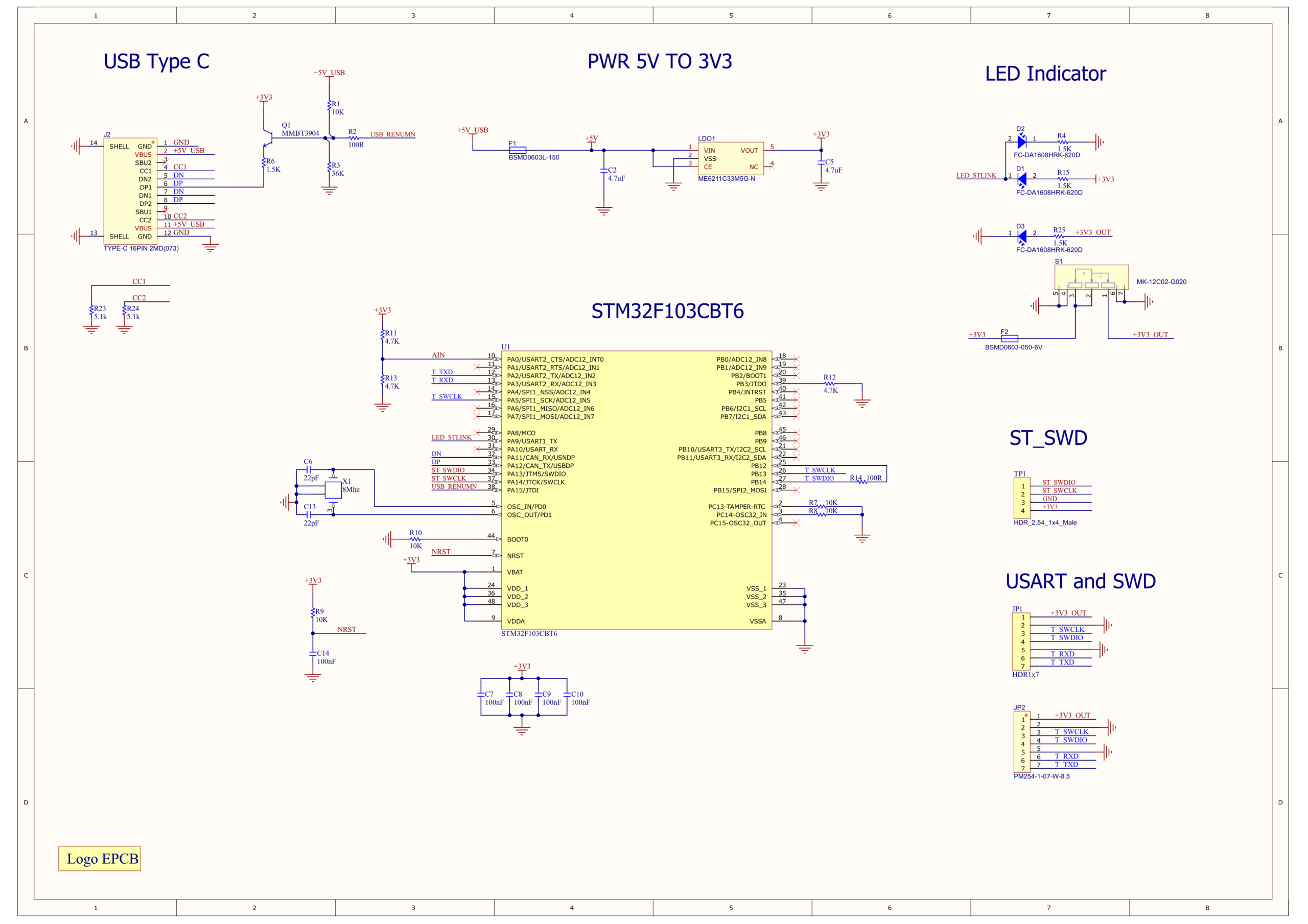Select resistor R24 5.1k
This screenshot has height=924, width=1308.
(124, 311)
